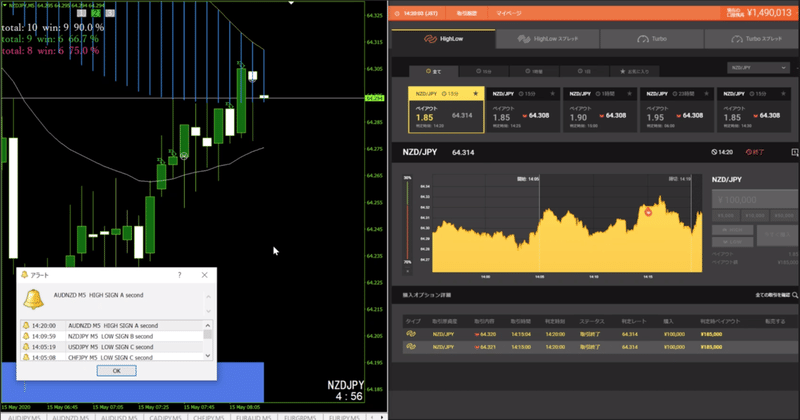Viewport: 800px width, 420px height.
Task: Select NZD/JPY 15分 card expiring 14:30
Action: pyautogui.click(x=754, y=110)
